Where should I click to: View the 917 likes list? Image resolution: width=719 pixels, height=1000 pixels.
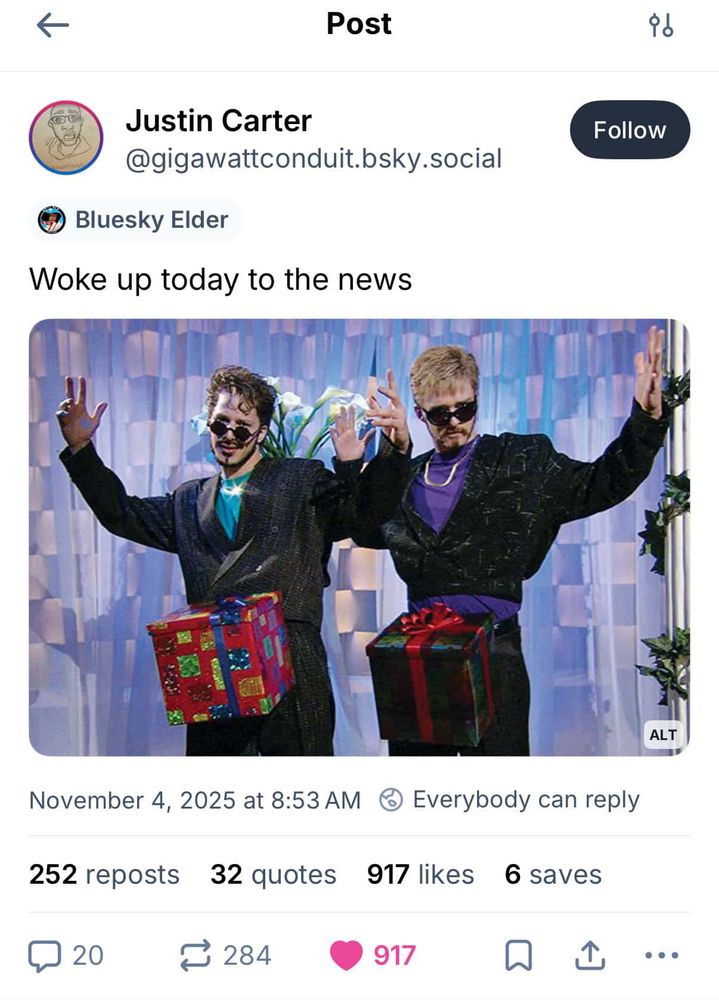[420, 874]
